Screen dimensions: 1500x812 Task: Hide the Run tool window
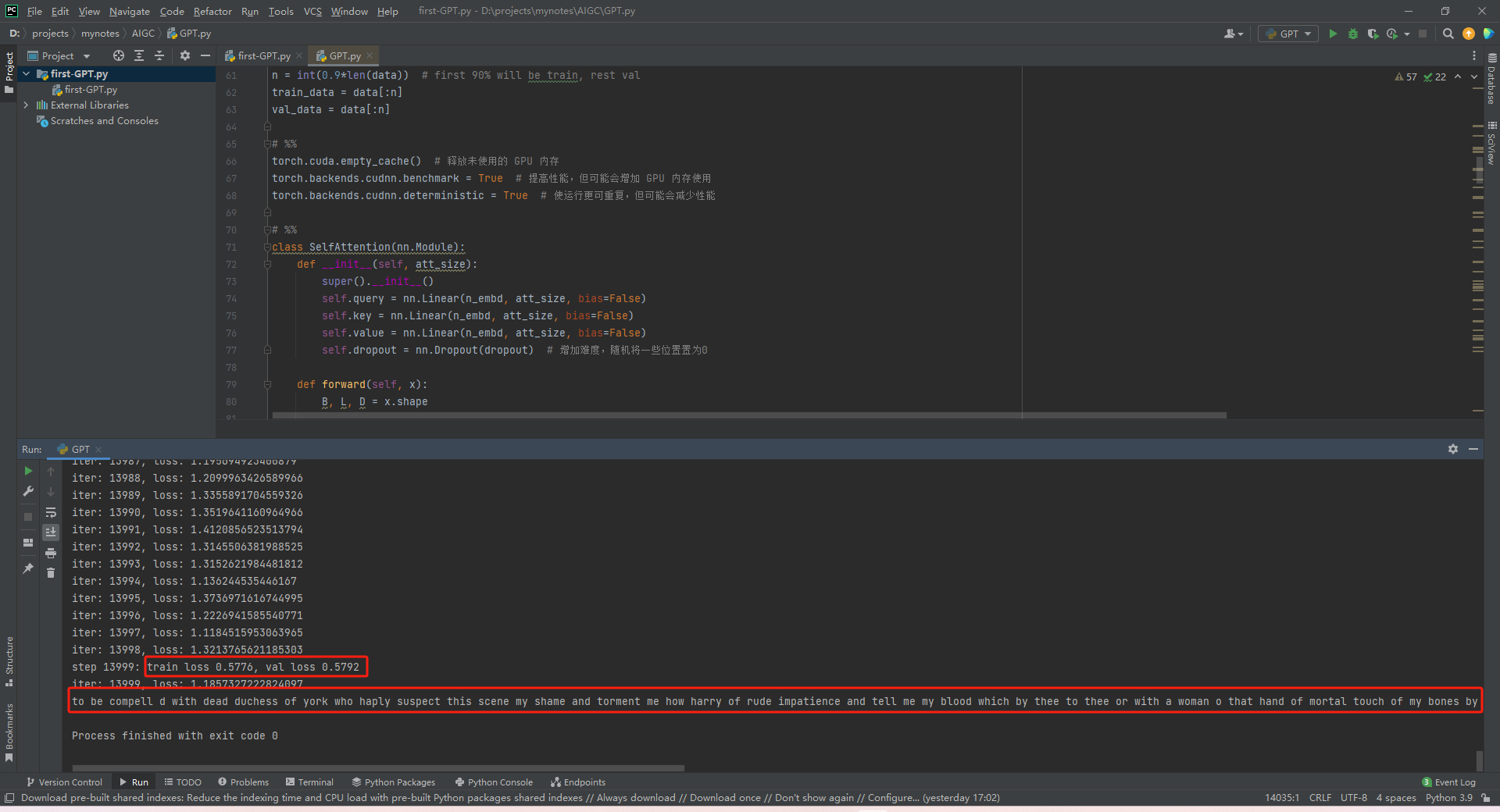click(x=1473, y=449)
